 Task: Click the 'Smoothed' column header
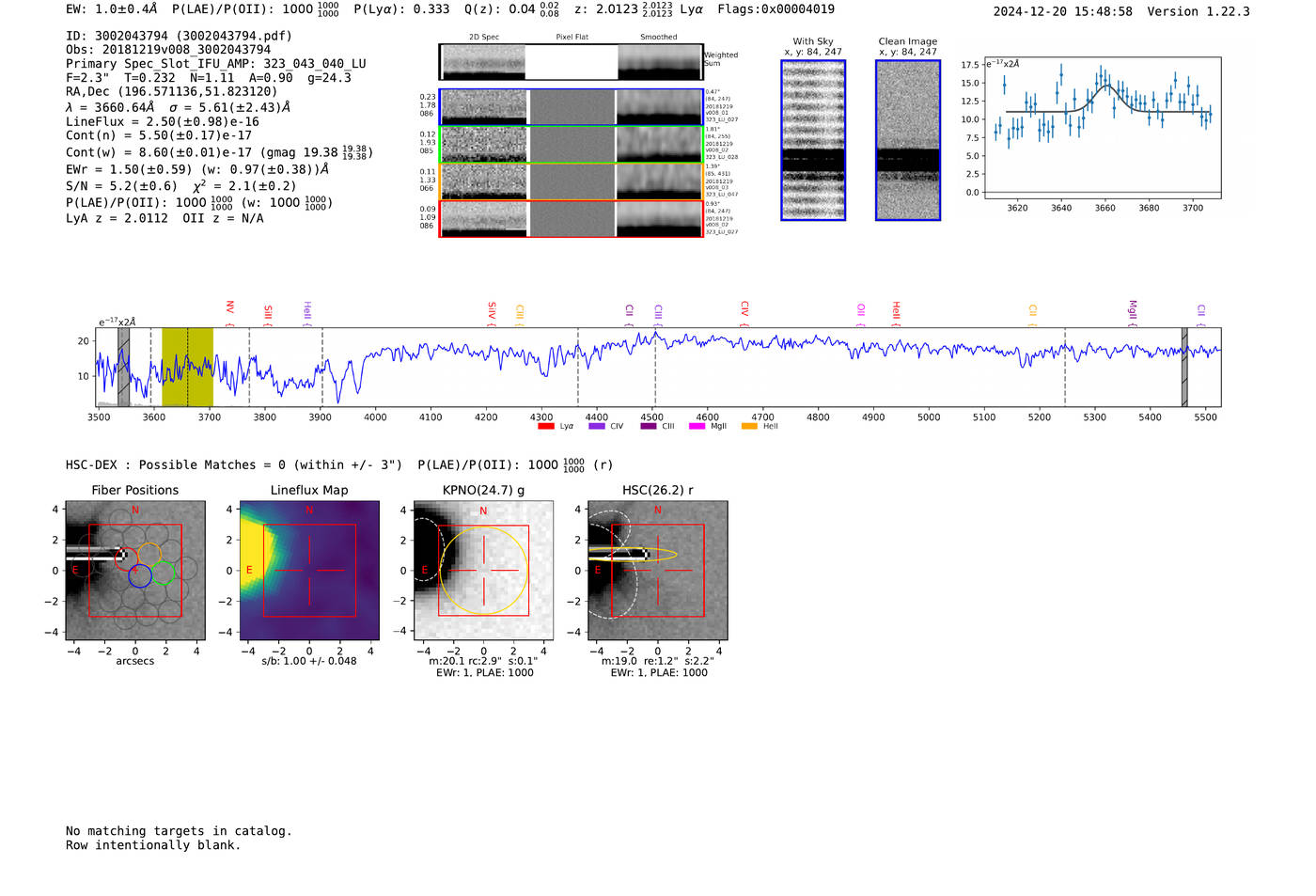[x=658, y=38]
